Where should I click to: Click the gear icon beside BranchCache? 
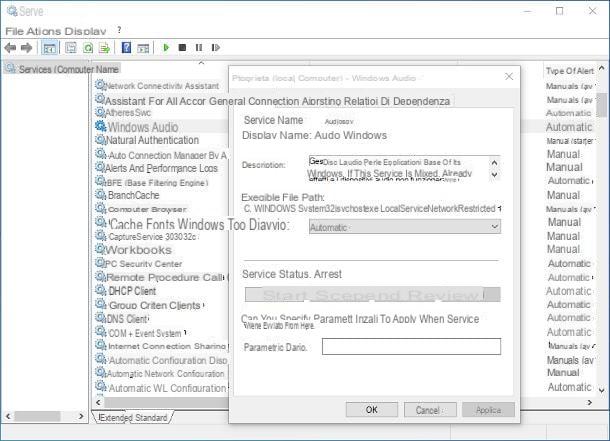[x=100, y=194]
